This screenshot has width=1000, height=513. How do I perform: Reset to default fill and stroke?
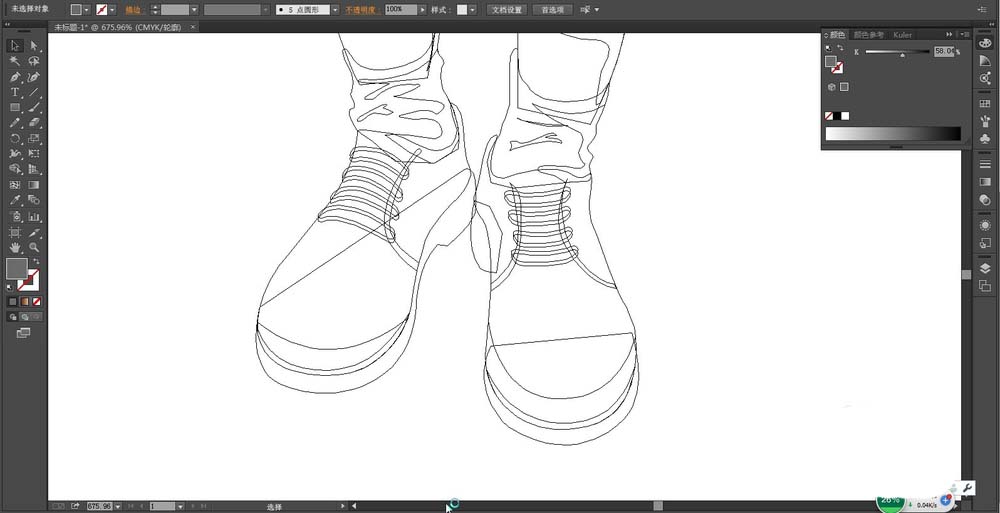pyautogui.click(x=10, y=288)
